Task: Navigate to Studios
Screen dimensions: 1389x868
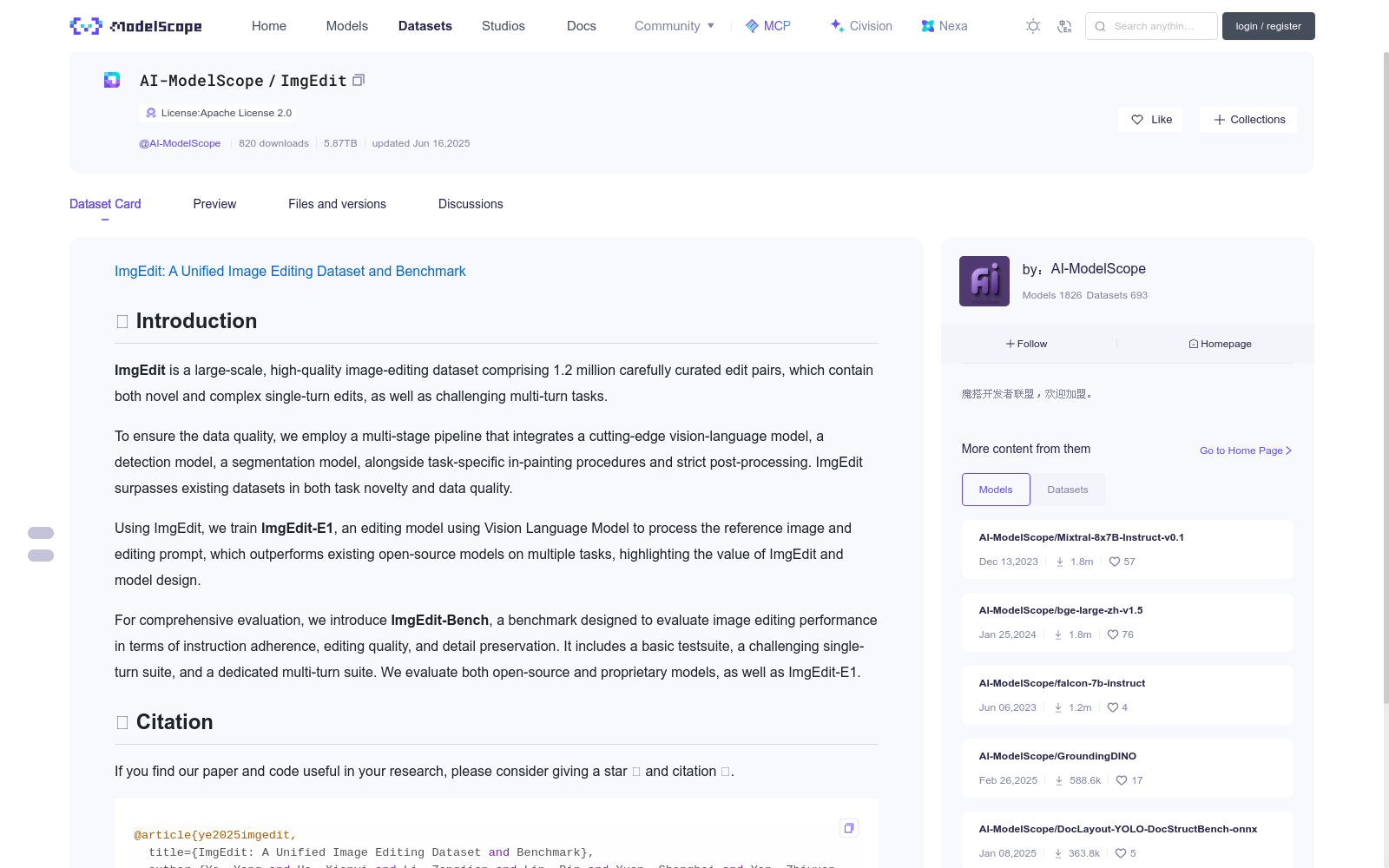Action: [504, 26]
